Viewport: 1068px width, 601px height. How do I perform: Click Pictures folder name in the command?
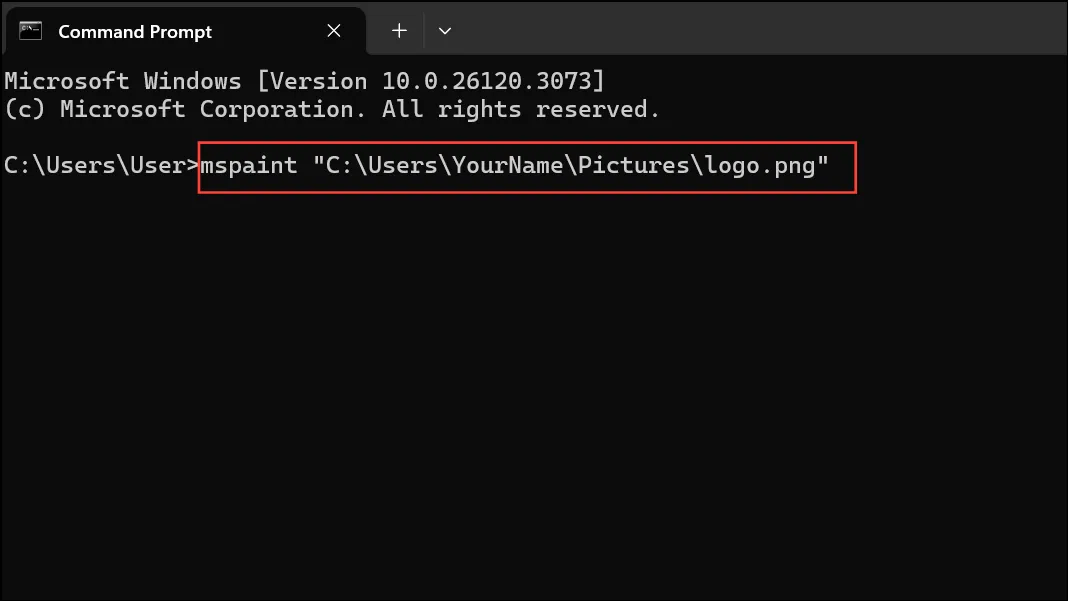(633, 166)
